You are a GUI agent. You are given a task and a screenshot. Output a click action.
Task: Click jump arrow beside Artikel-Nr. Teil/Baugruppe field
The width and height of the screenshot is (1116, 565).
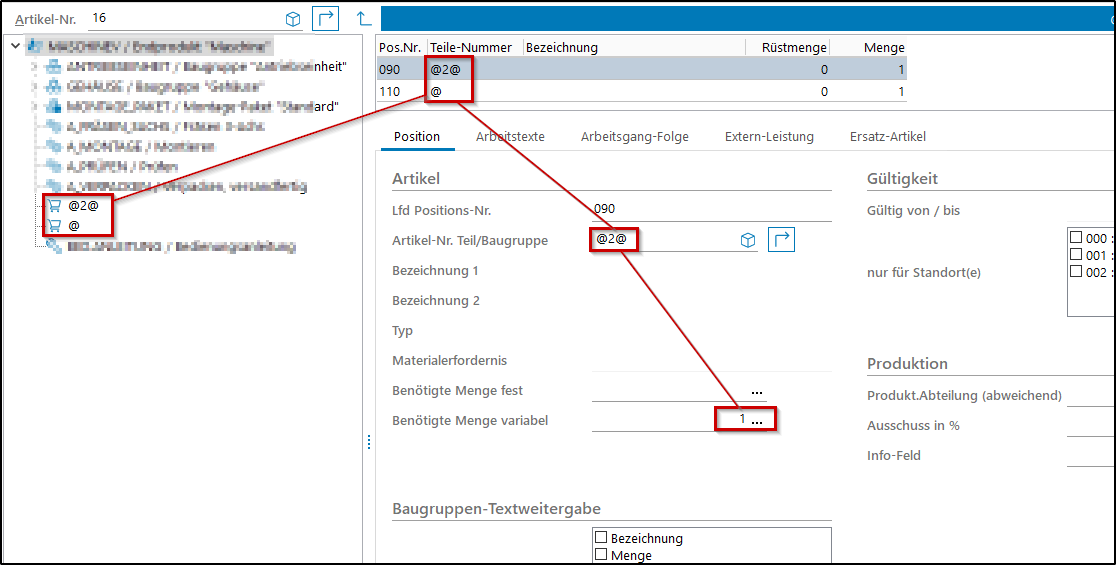pyautogui.click(x=781, y=240)
